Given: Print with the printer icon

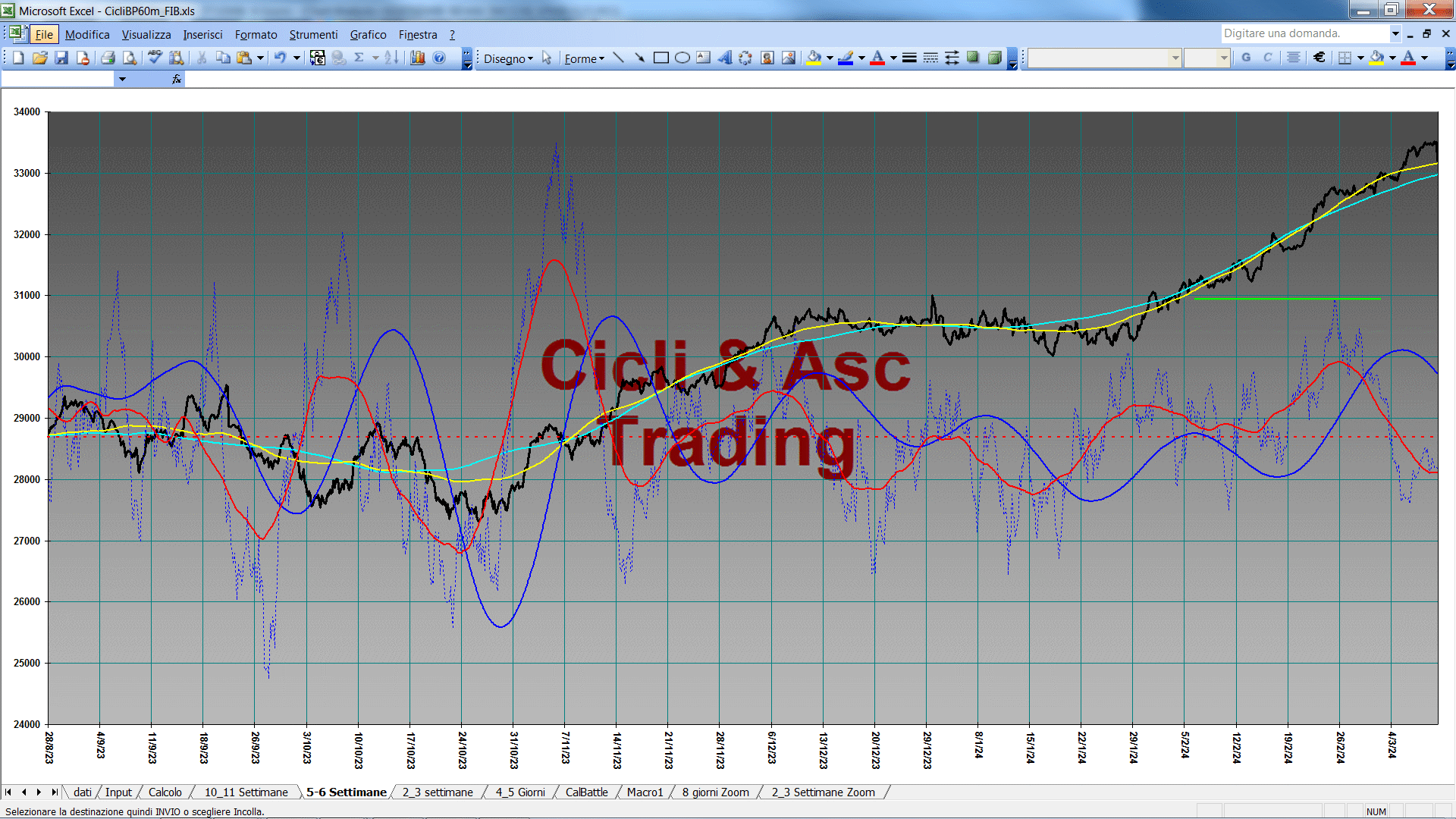Looking at the screenshot, I should click(108, 58).
